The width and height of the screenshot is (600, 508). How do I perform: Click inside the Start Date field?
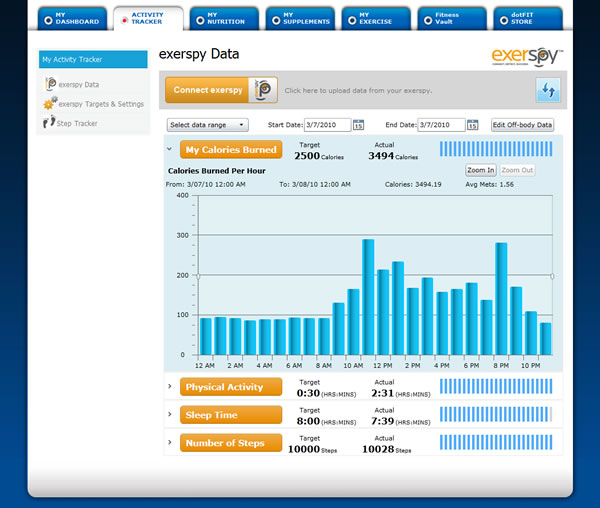326,125
